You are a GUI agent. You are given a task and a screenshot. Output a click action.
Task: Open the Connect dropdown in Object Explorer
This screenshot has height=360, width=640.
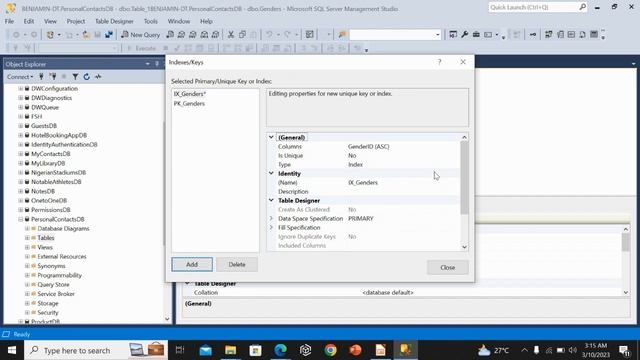[20, 76]
